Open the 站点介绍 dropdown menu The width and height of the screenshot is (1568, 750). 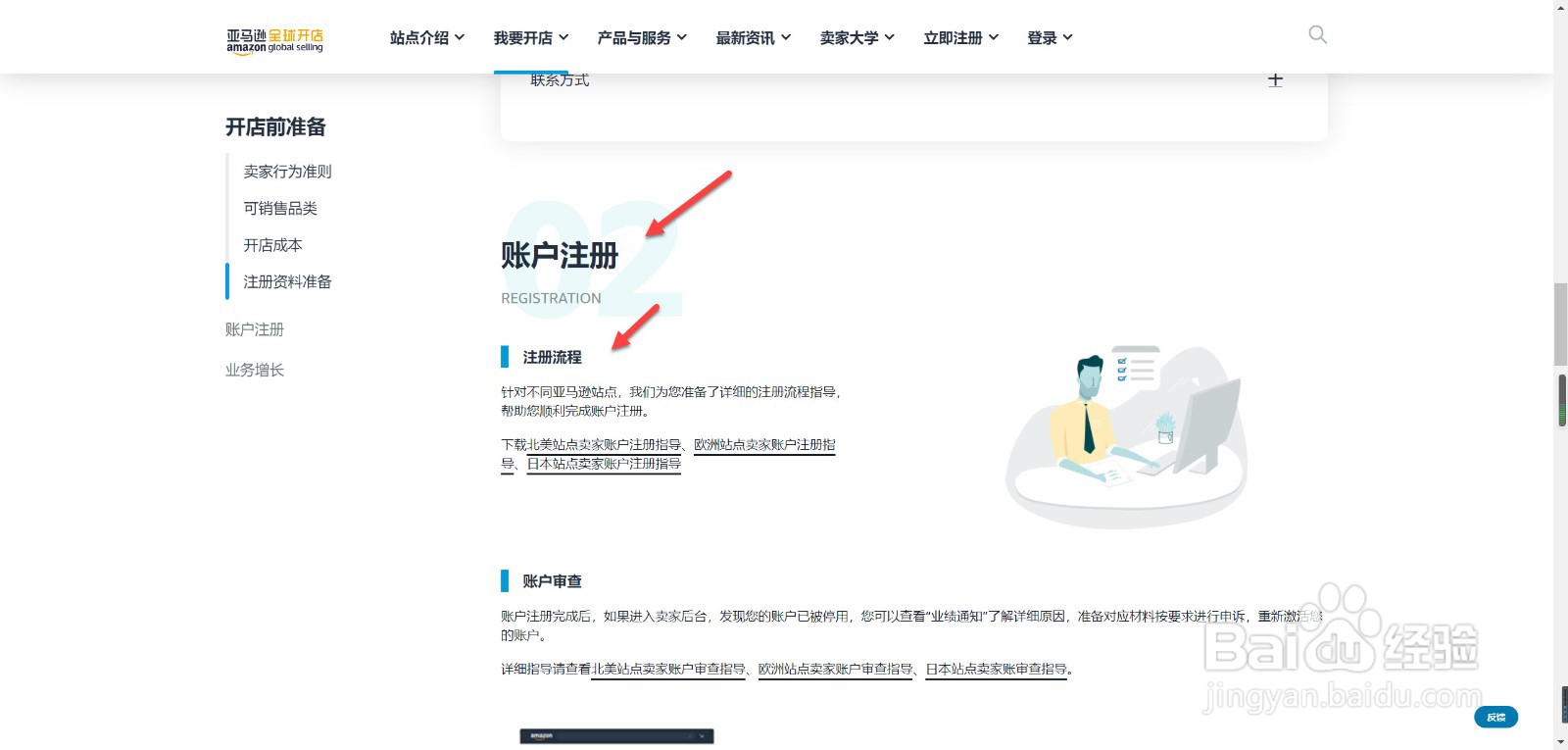point(427,37)
